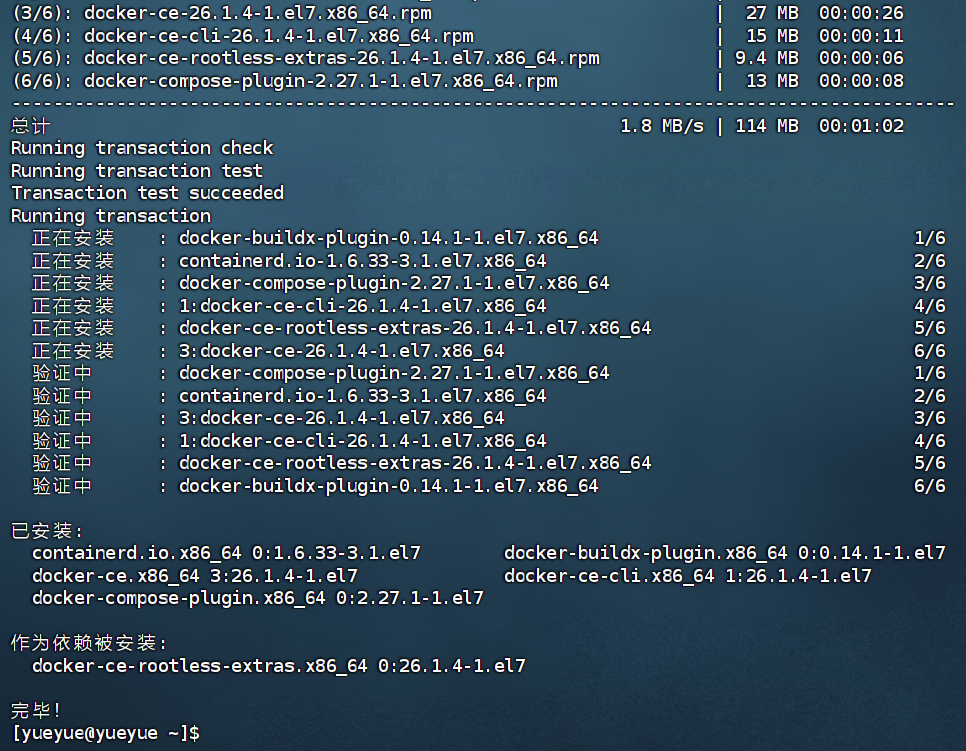Select 3:docker-ce-26.1.4 in the 正在安装 rows

(x=342, y=351)
